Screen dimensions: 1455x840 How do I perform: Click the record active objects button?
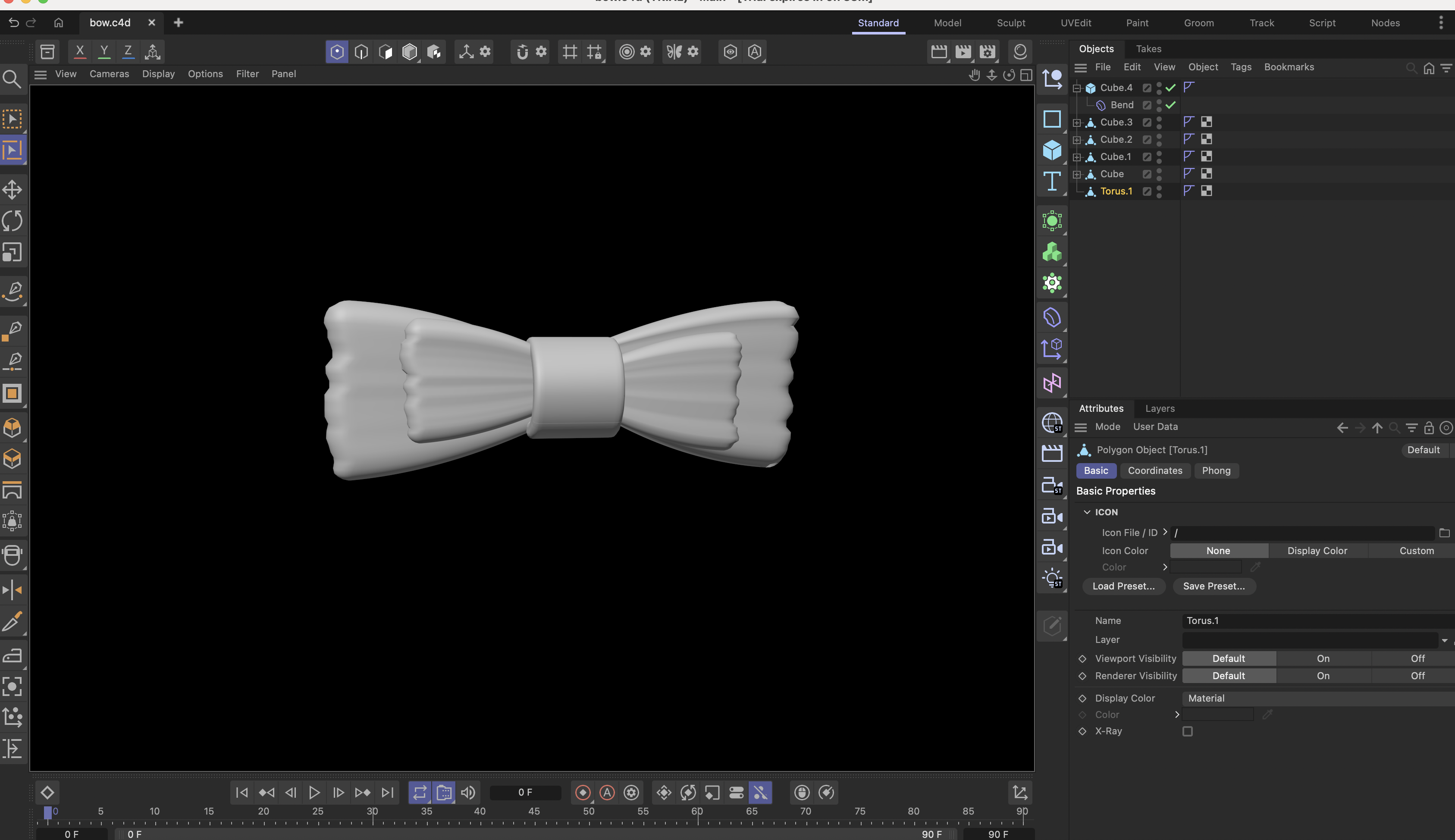(x=583, y=792)
